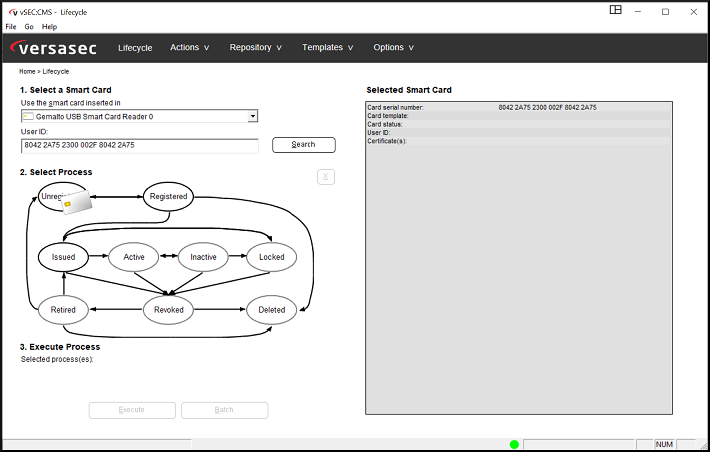Click the vSEC:CMS app icon in title bar
This screenshot has width=710, height=452.
13,12
